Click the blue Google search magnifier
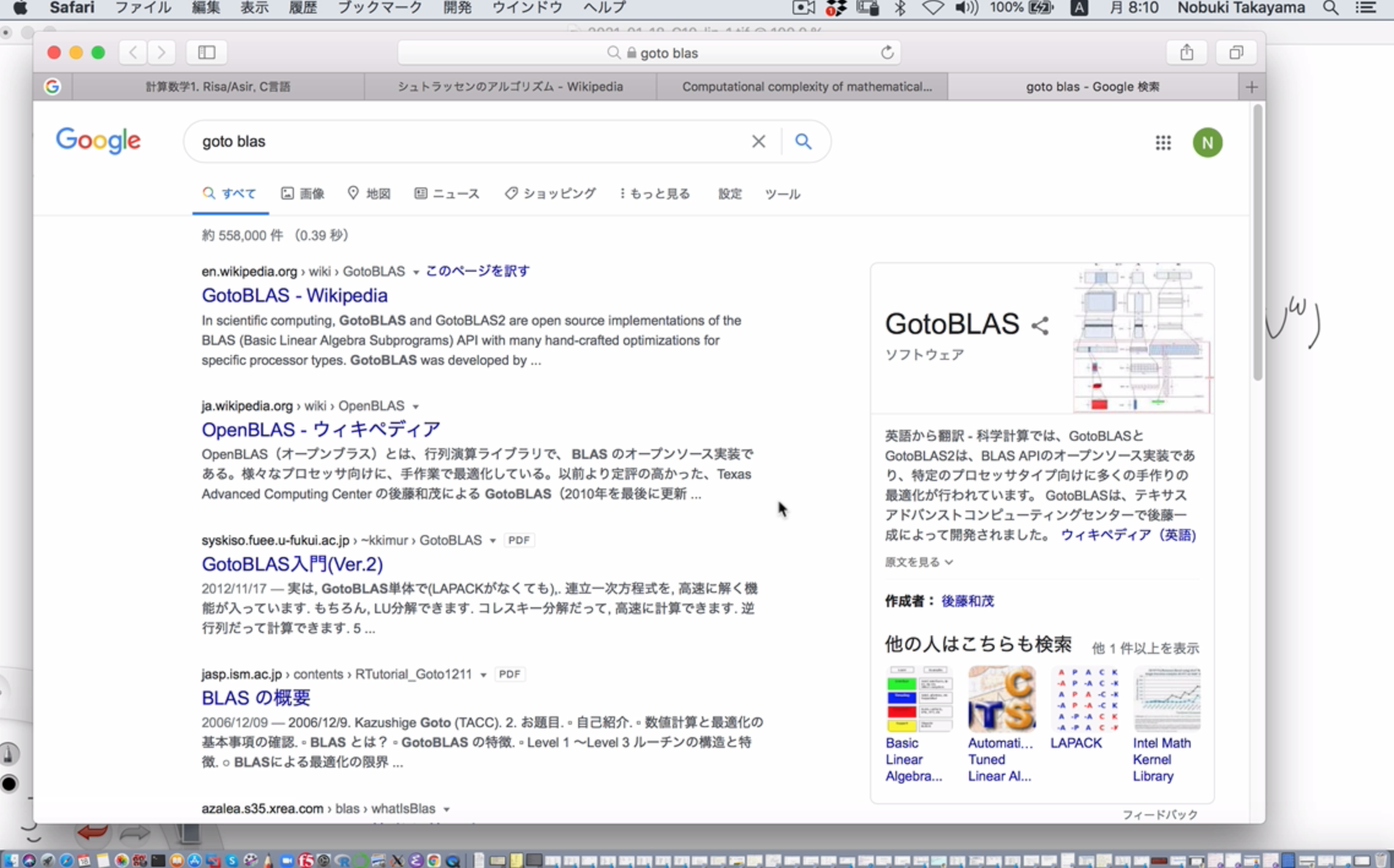This screenshot has width=1394, height=868. [803, 141]
